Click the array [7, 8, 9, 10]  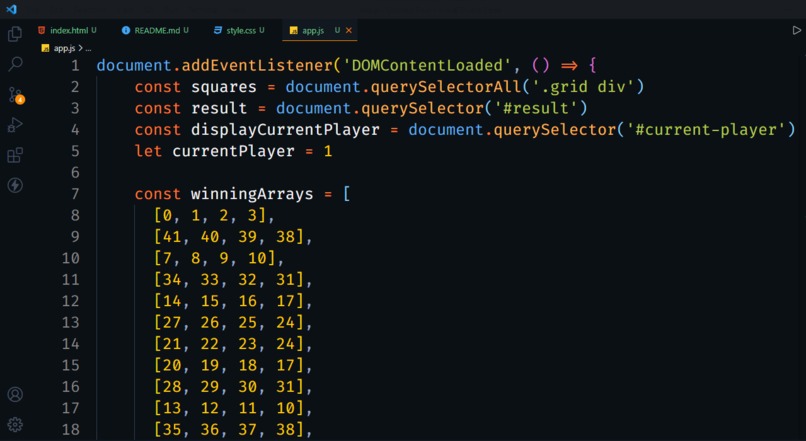(x=214, y=258)
